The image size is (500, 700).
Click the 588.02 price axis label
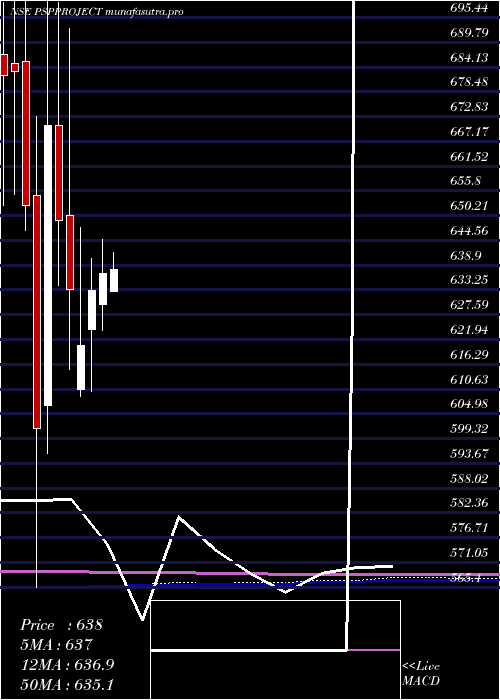[x=468, y=479]
